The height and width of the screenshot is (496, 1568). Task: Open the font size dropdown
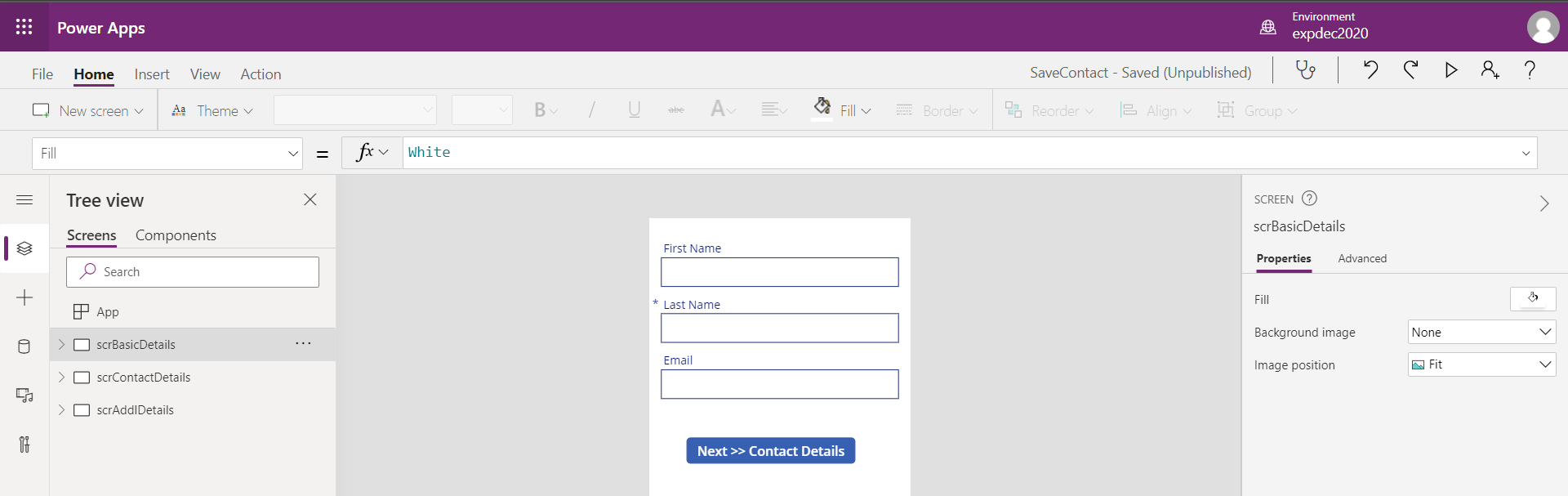(482, 109)
